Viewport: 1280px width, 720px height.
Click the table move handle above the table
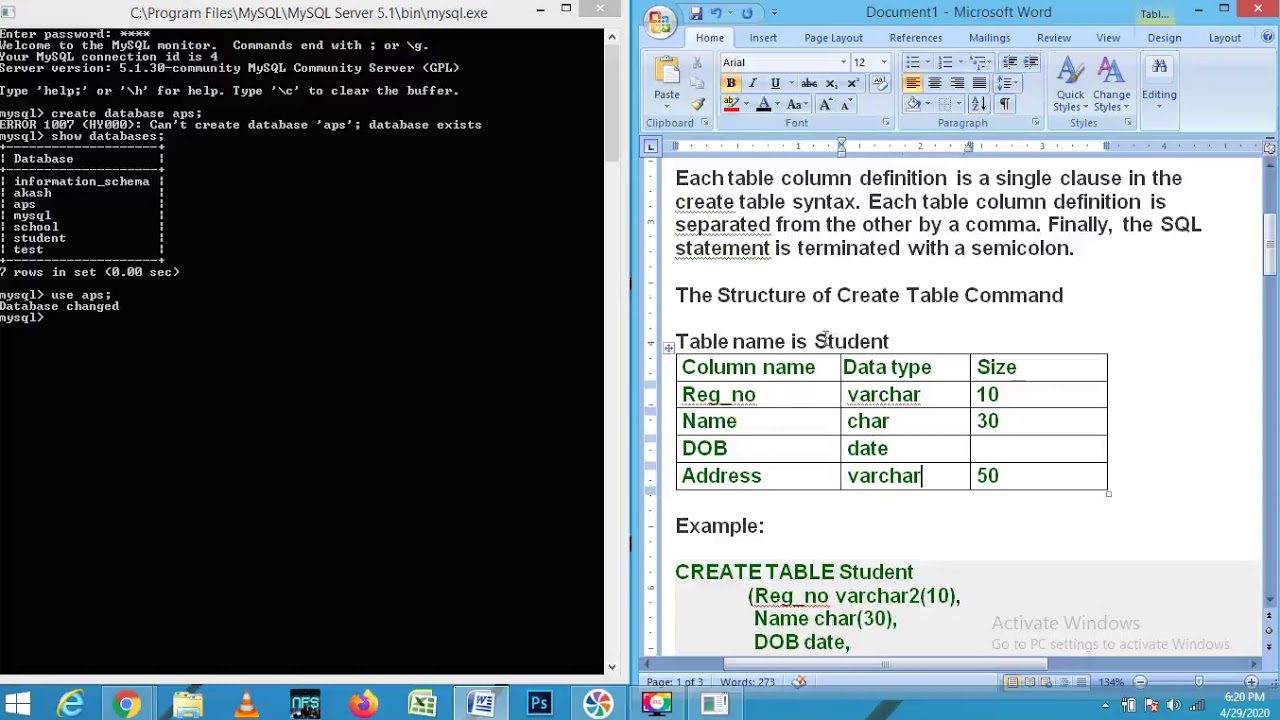coord(668,347)
